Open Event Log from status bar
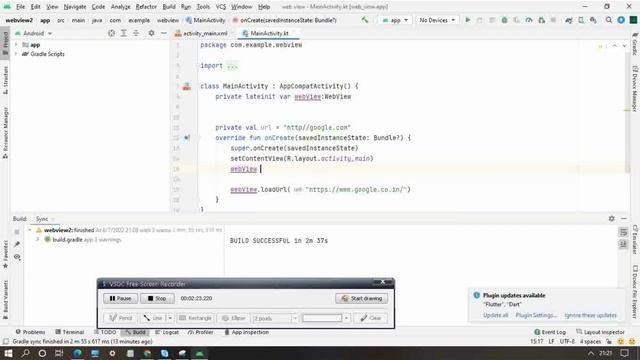 pyautogui.click(x=550, y=332)
